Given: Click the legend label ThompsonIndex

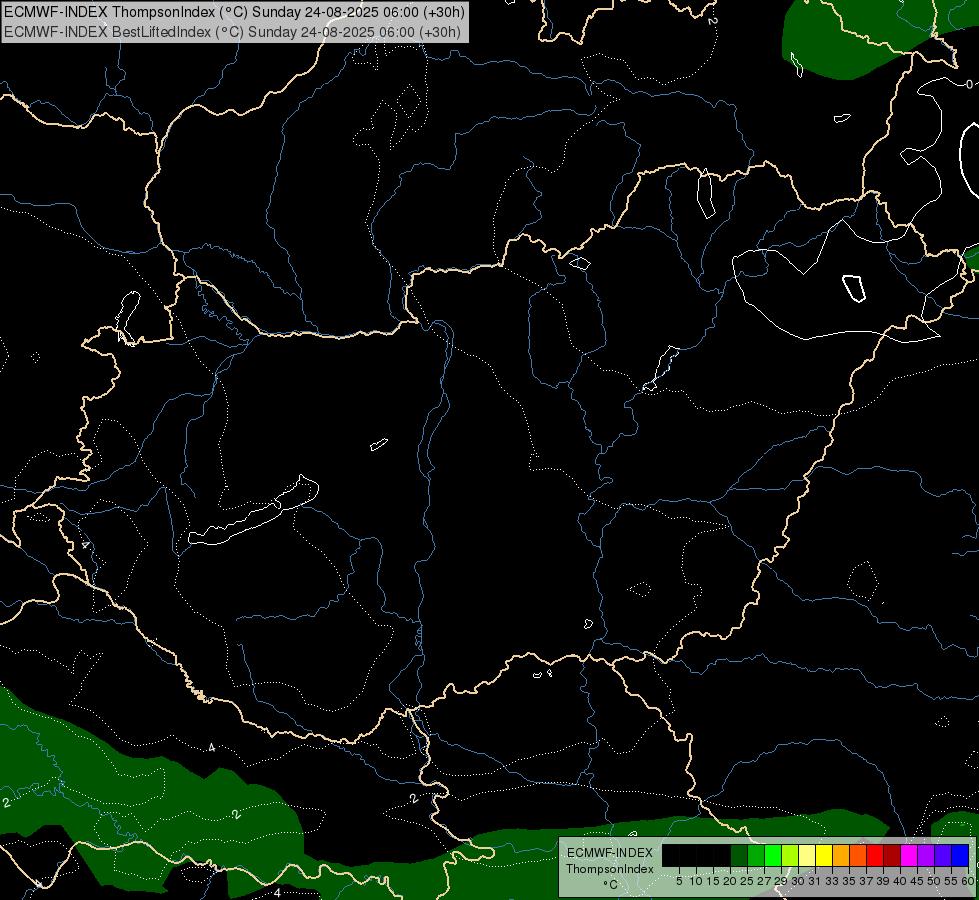Looking at the screenshot, I should (609, 869).
